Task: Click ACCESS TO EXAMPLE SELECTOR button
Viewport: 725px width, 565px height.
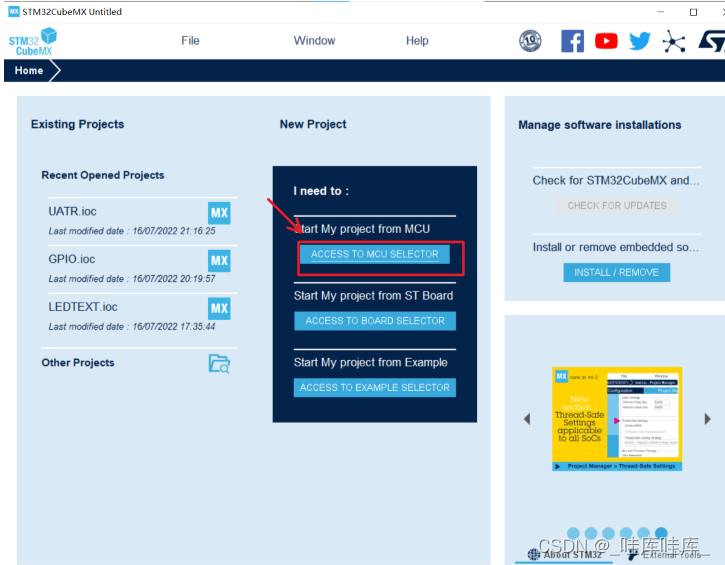Action: pyautogui.click(x=375, y=387)
